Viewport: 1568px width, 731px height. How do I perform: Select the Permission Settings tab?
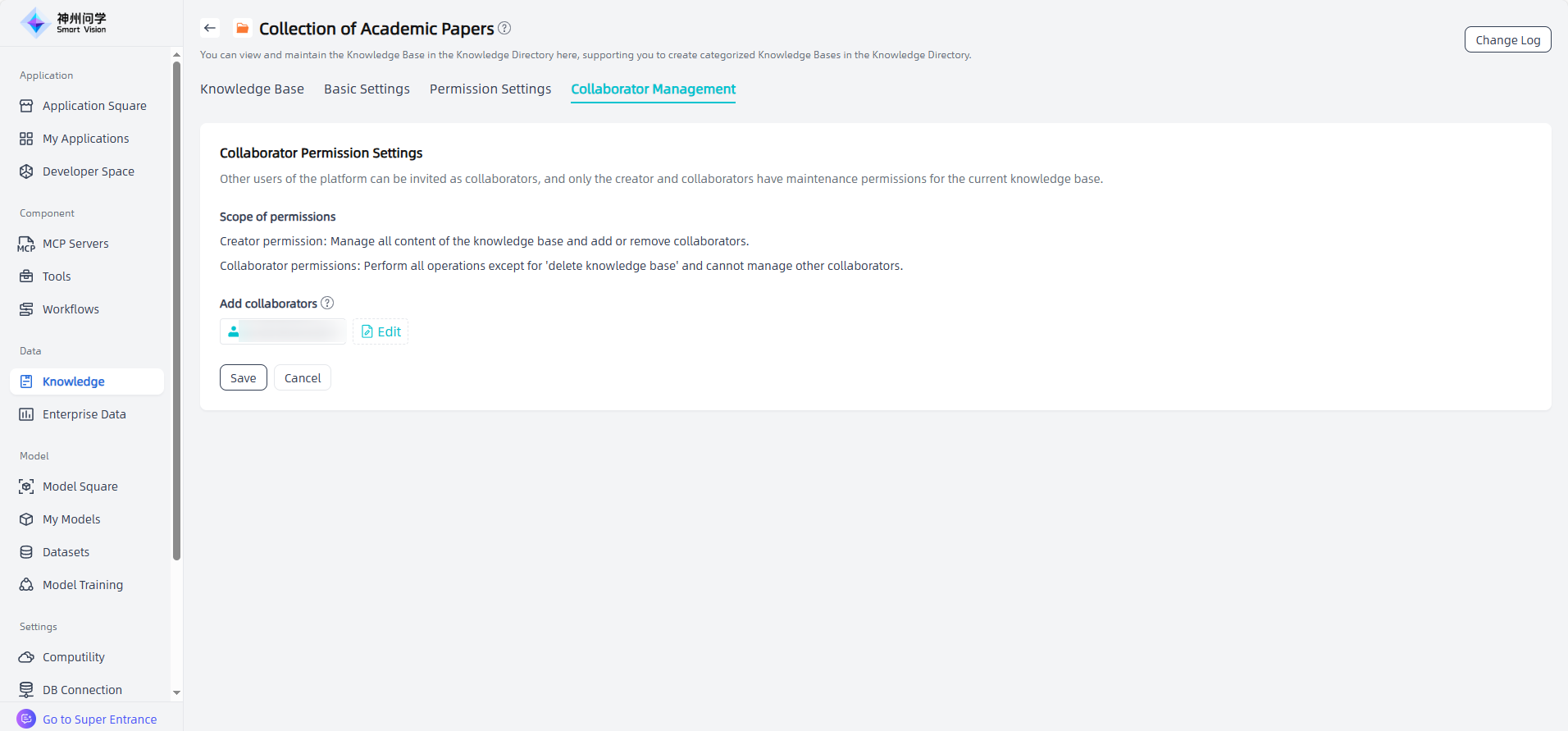pos(490,89)
